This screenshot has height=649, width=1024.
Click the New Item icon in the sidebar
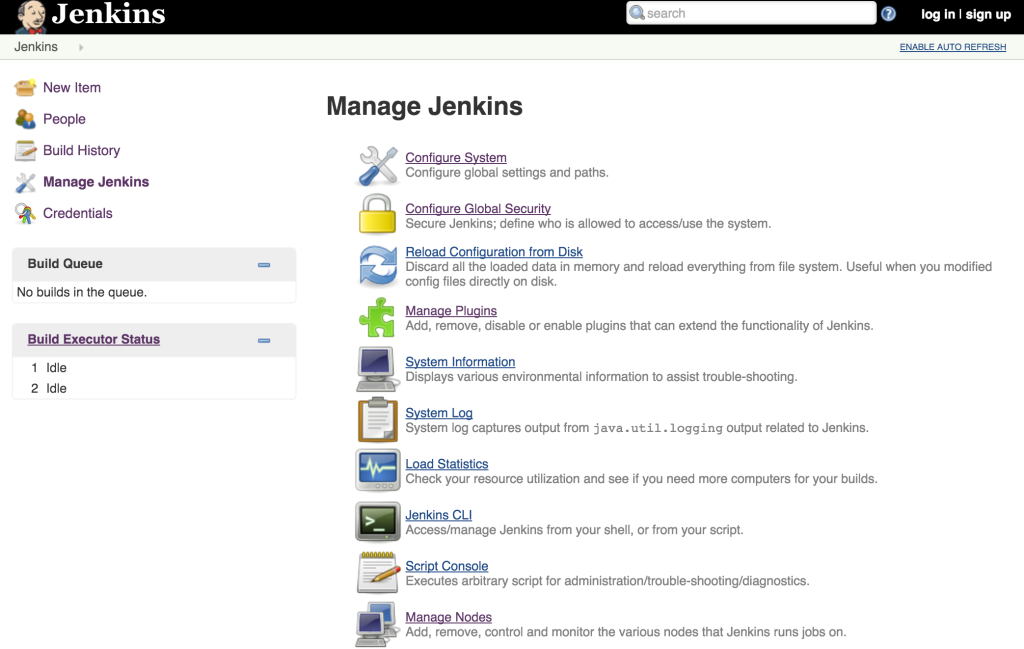[x=24, y=87]
